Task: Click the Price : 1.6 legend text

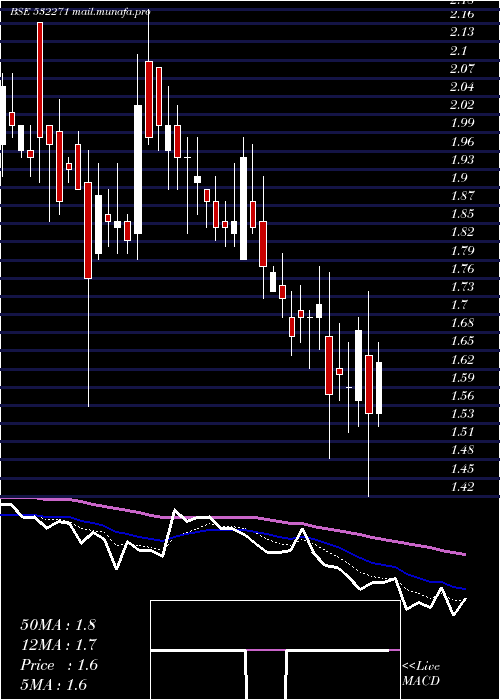Action: point(59,665)
